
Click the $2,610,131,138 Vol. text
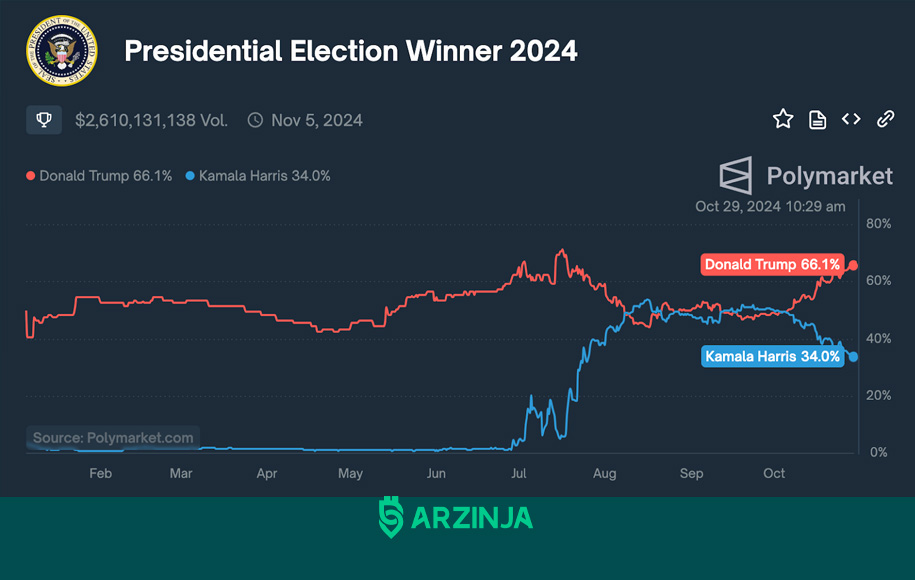151,120
